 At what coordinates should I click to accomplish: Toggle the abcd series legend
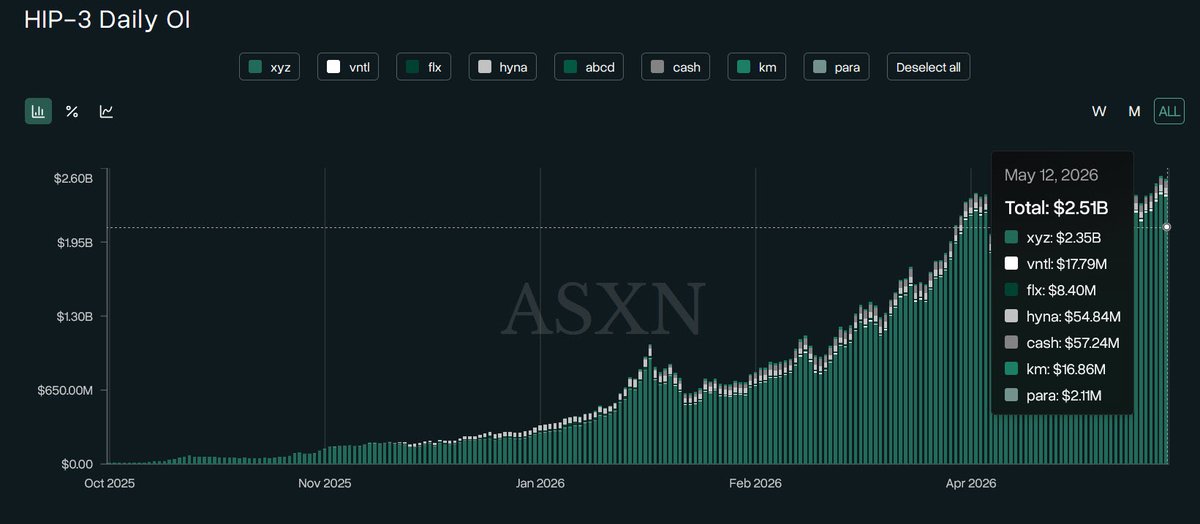(590, 67)
